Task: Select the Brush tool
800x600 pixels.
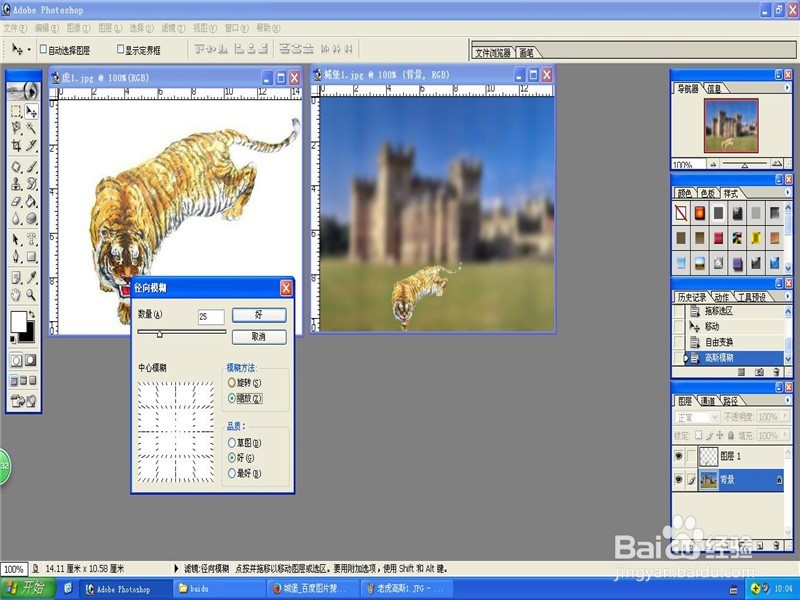Action: pyautogui.click(x=31, y=166)
